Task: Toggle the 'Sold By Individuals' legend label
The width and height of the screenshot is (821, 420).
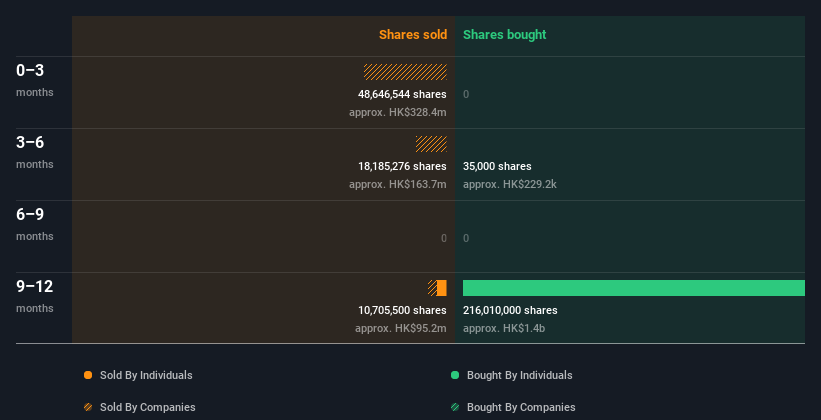Action: (x=146, y=375)
